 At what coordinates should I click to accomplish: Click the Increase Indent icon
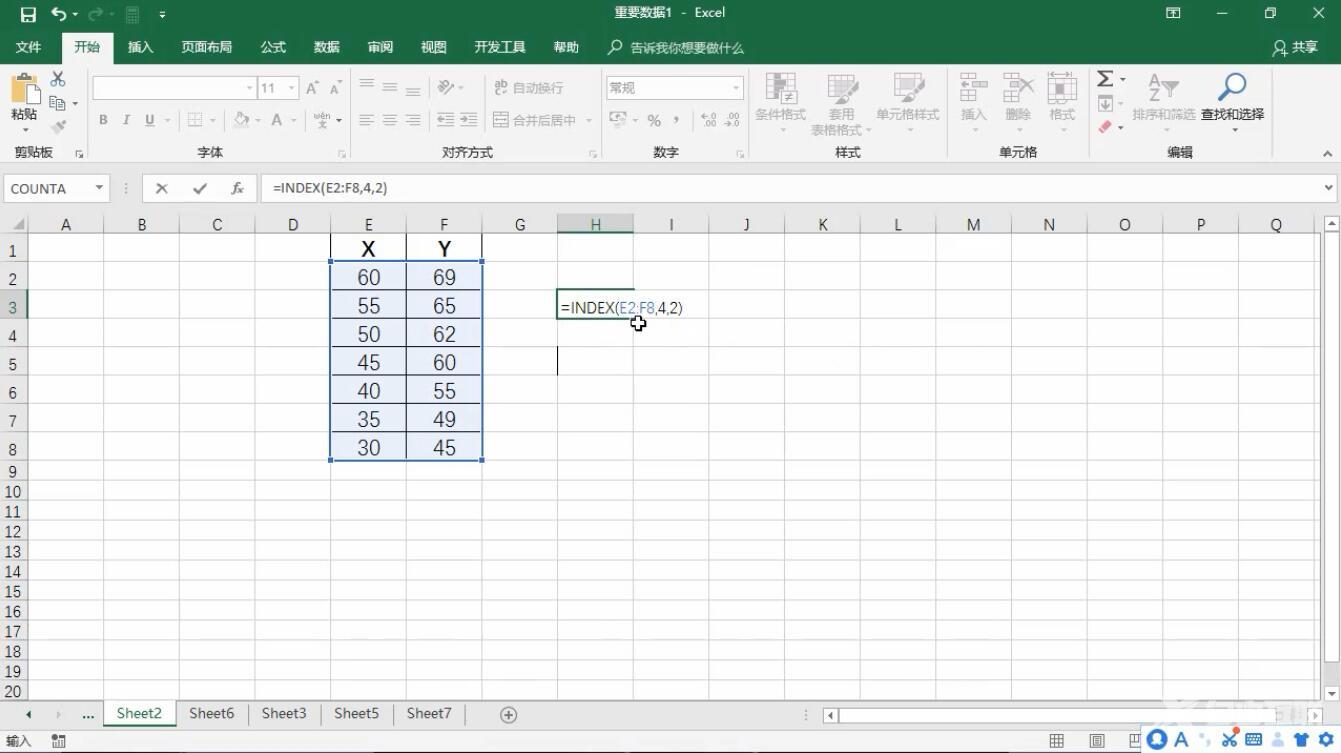pos(468,120)
